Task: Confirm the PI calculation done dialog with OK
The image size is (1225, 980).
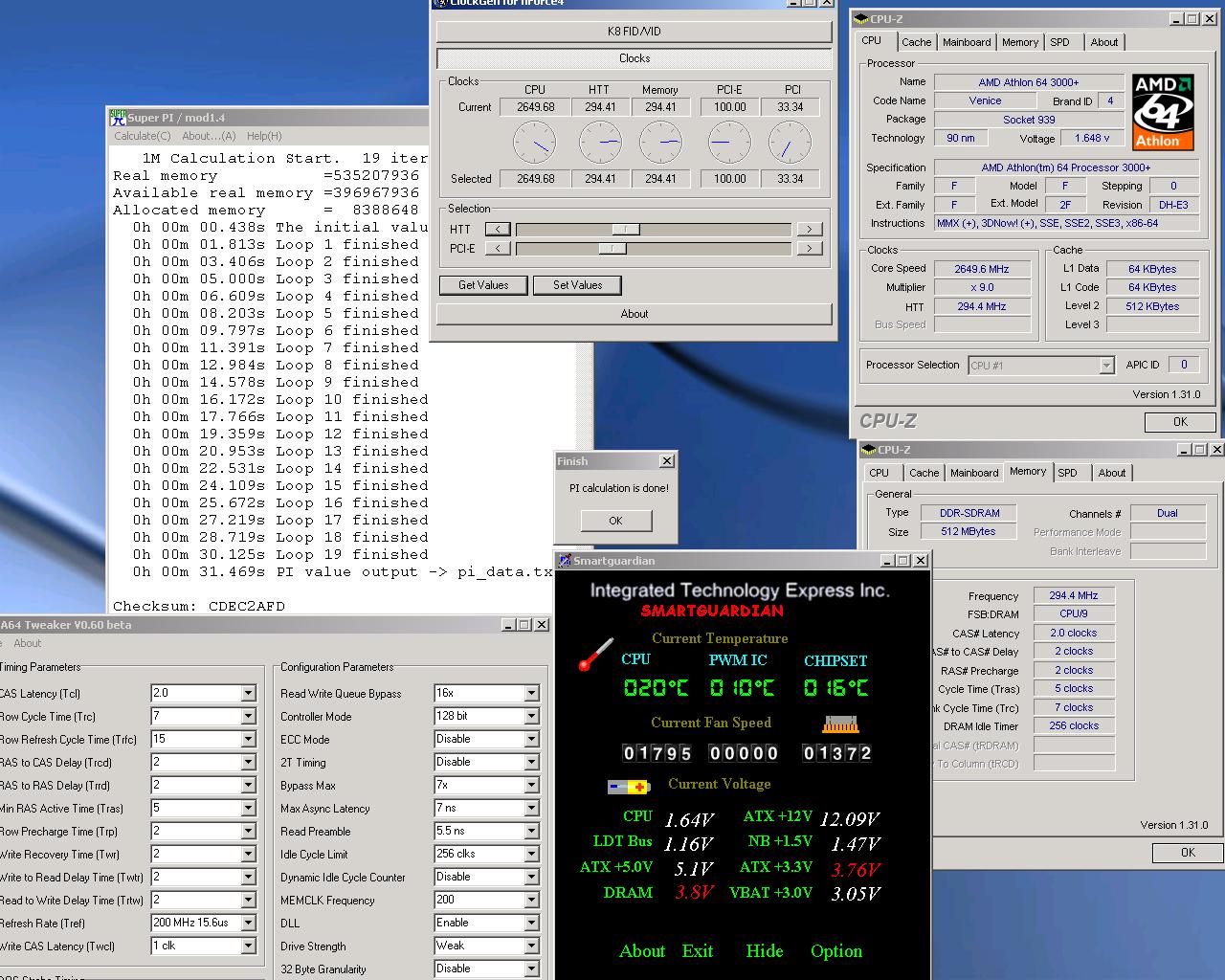Action: (615, 521)
